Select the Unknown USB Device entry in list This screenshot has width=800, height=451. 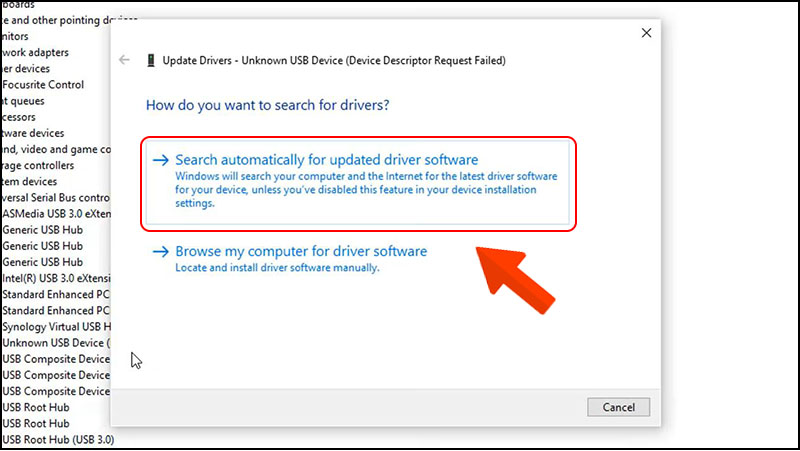[x=55, y=343]
